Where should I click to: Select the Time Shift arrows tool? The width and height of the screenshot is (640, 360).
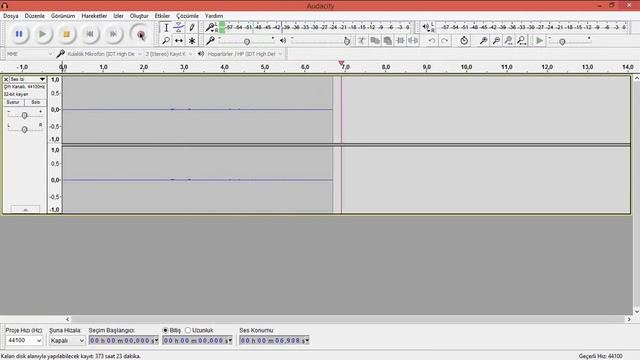click(x=179, y=40)
